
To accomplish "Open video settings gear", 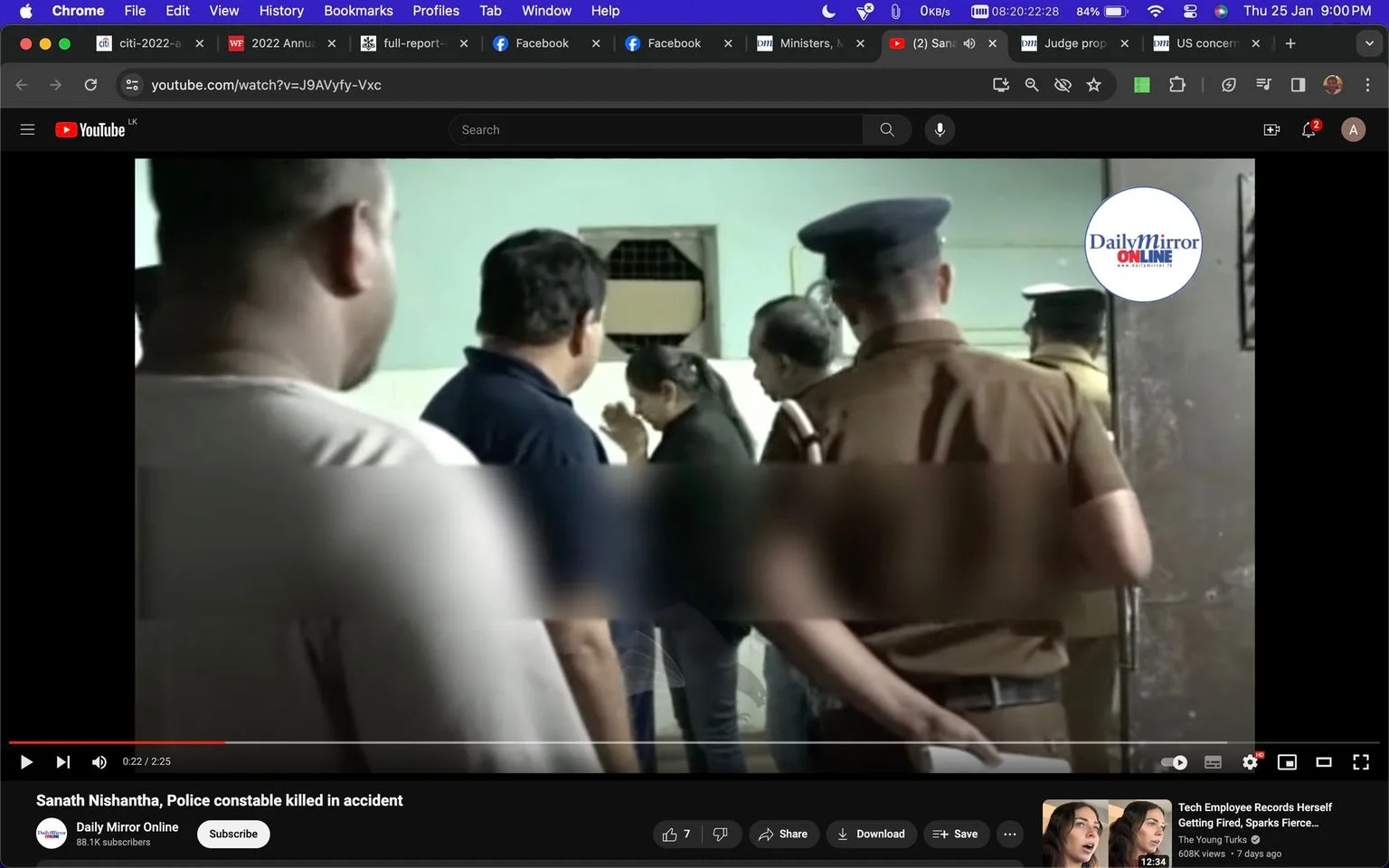I will 1251,762.
